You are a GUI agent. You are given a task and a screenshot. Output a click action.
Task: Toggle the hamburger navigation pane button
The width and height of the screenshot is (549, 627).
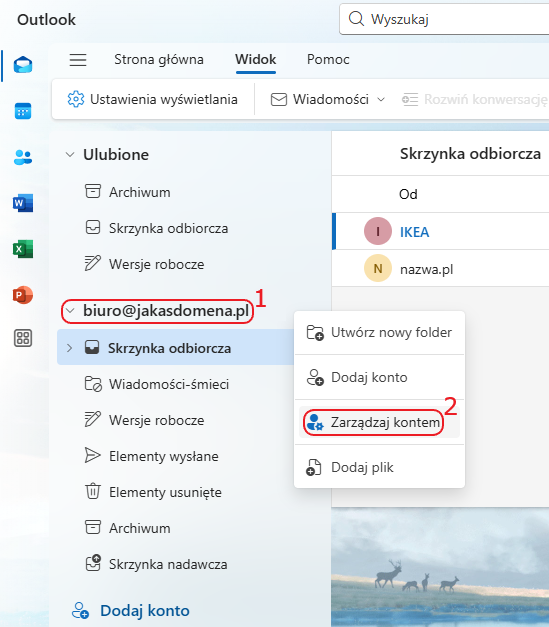[x=78, y=60]
